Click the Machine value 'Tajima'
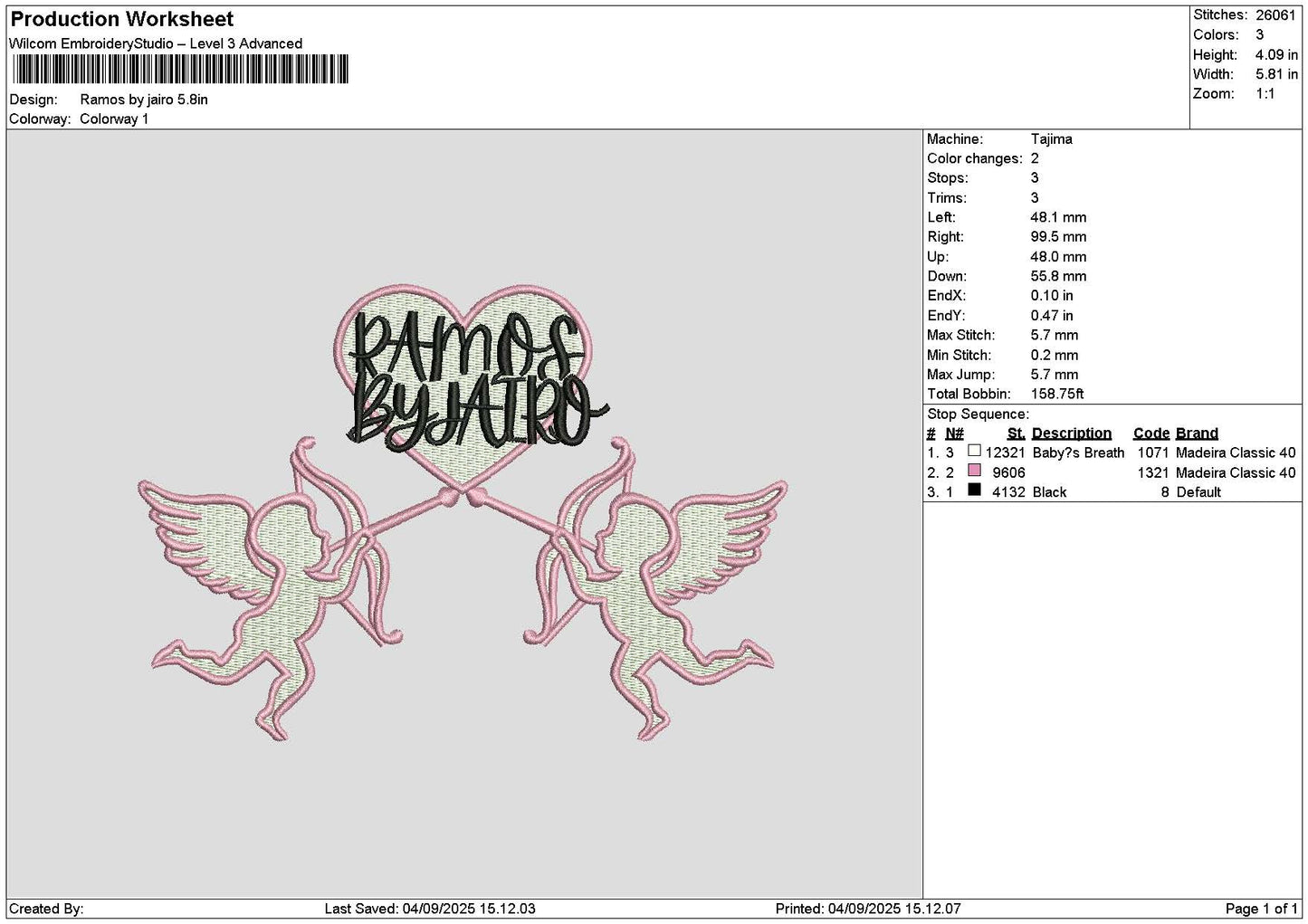The height and width of the screenshot is (924, 1308). (1052, 138)
